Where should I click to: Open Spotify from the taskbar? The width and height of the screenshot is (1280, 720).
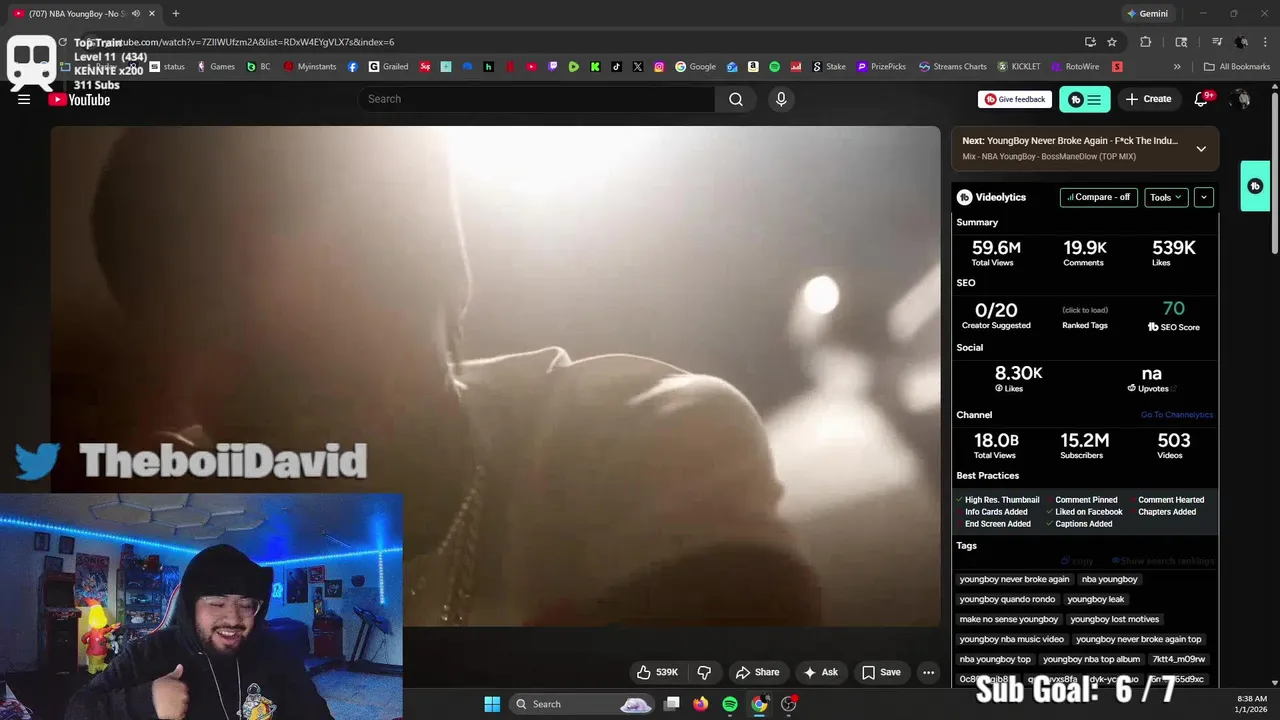pyautogui.click(x=730, y=704)
